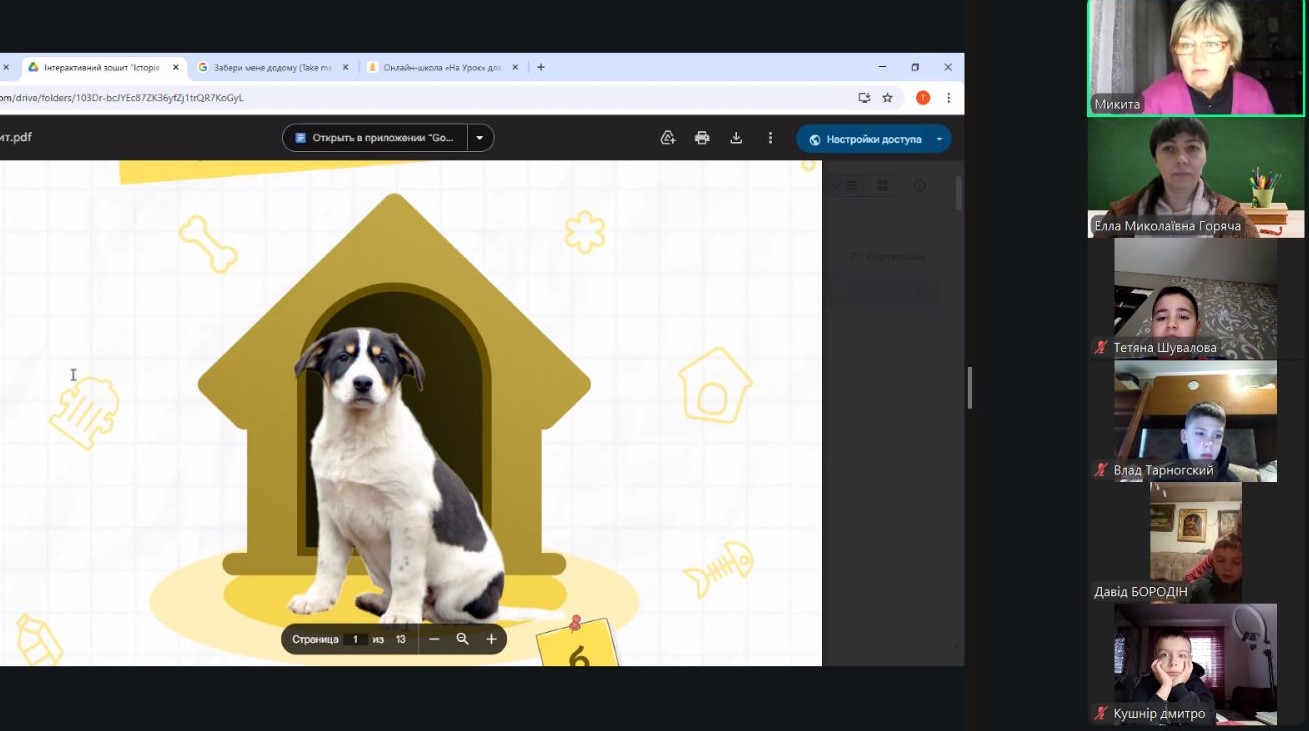Switch Drive to grid view
The width and height of the screenshot is (1309, 731).
click(882, 185)
